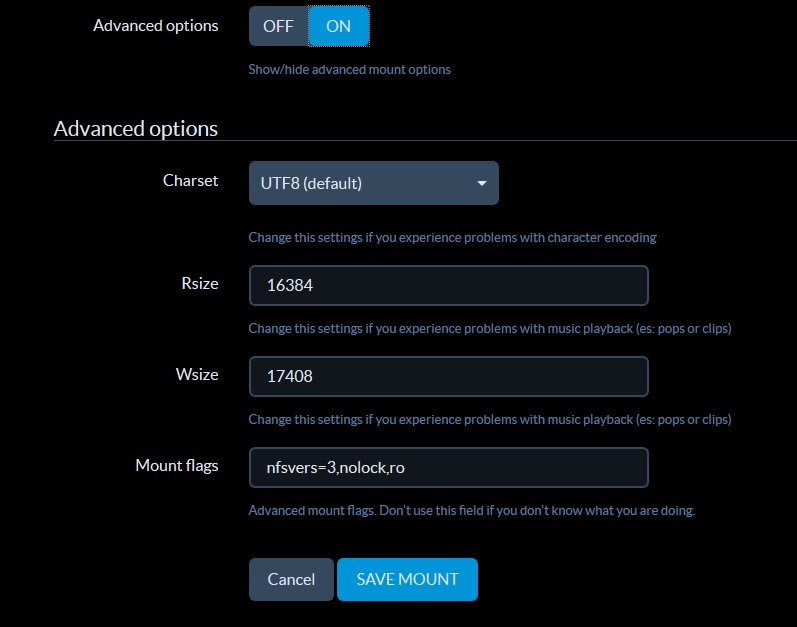Viewport: 797px width, 627px height.
Task: Click the SAVE MOUNT button
Action: coord(407,579)
